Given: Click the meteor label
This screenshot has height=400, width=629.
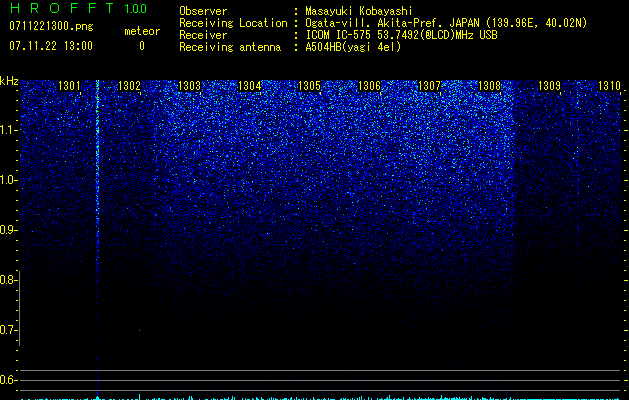Looking at the screenshot, I should [142, 31].
